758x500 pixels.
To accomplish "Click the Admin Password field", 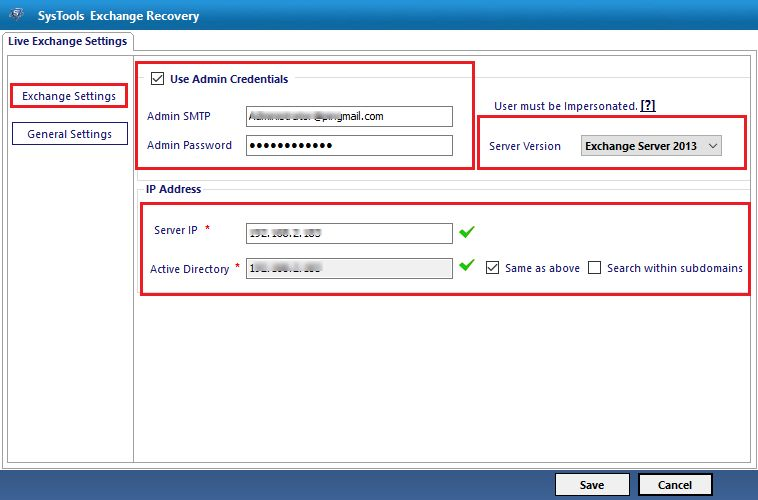I will pos(349,146).
